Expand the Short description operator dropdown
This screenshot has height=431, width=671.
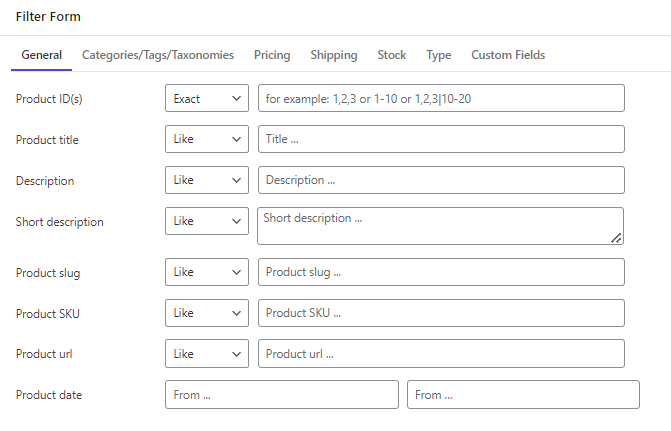coord(207,221)
